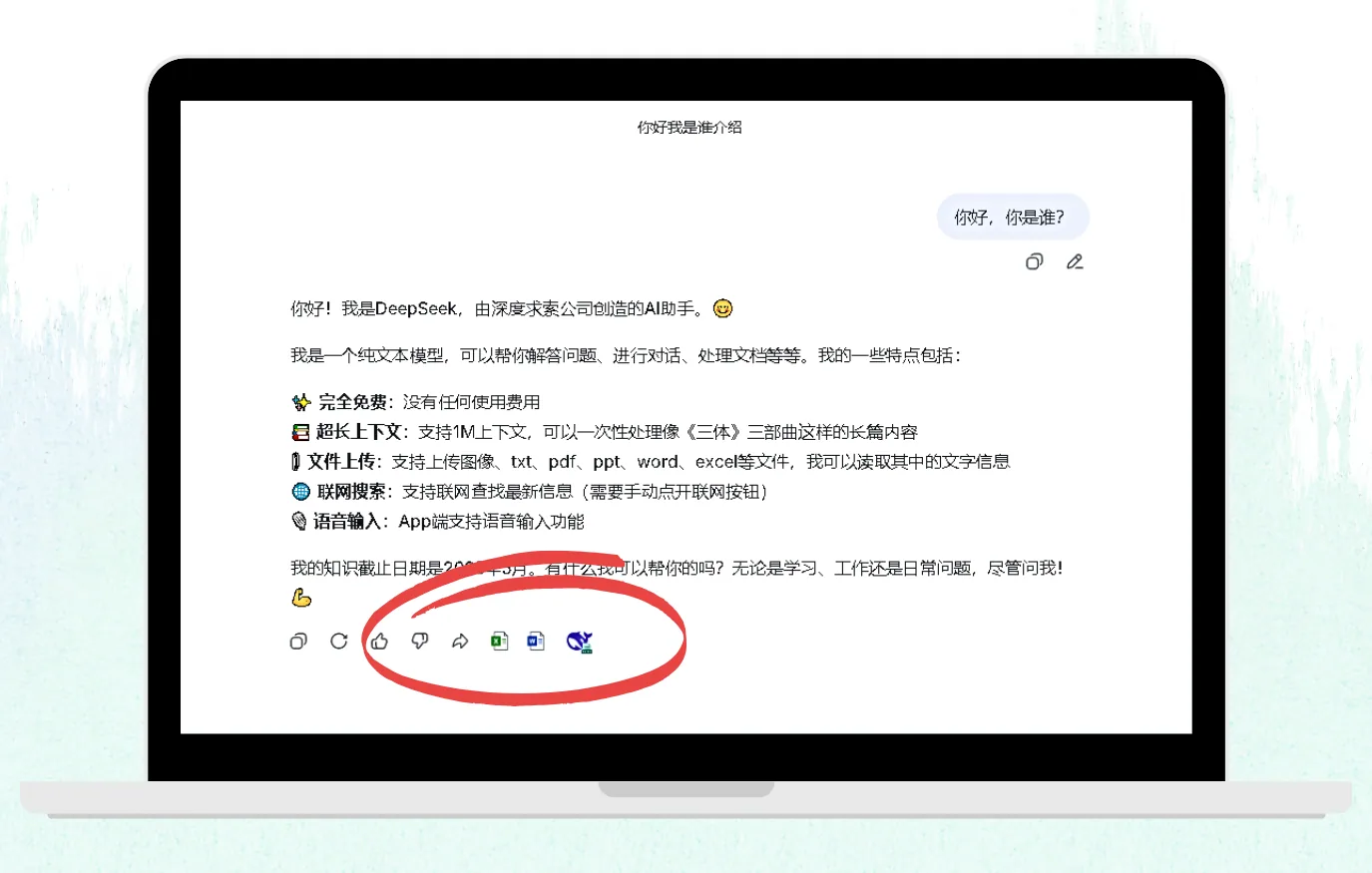Click the thumbs up icon under the response
The height and width of the screenshot is (873, 1372).
380,642
